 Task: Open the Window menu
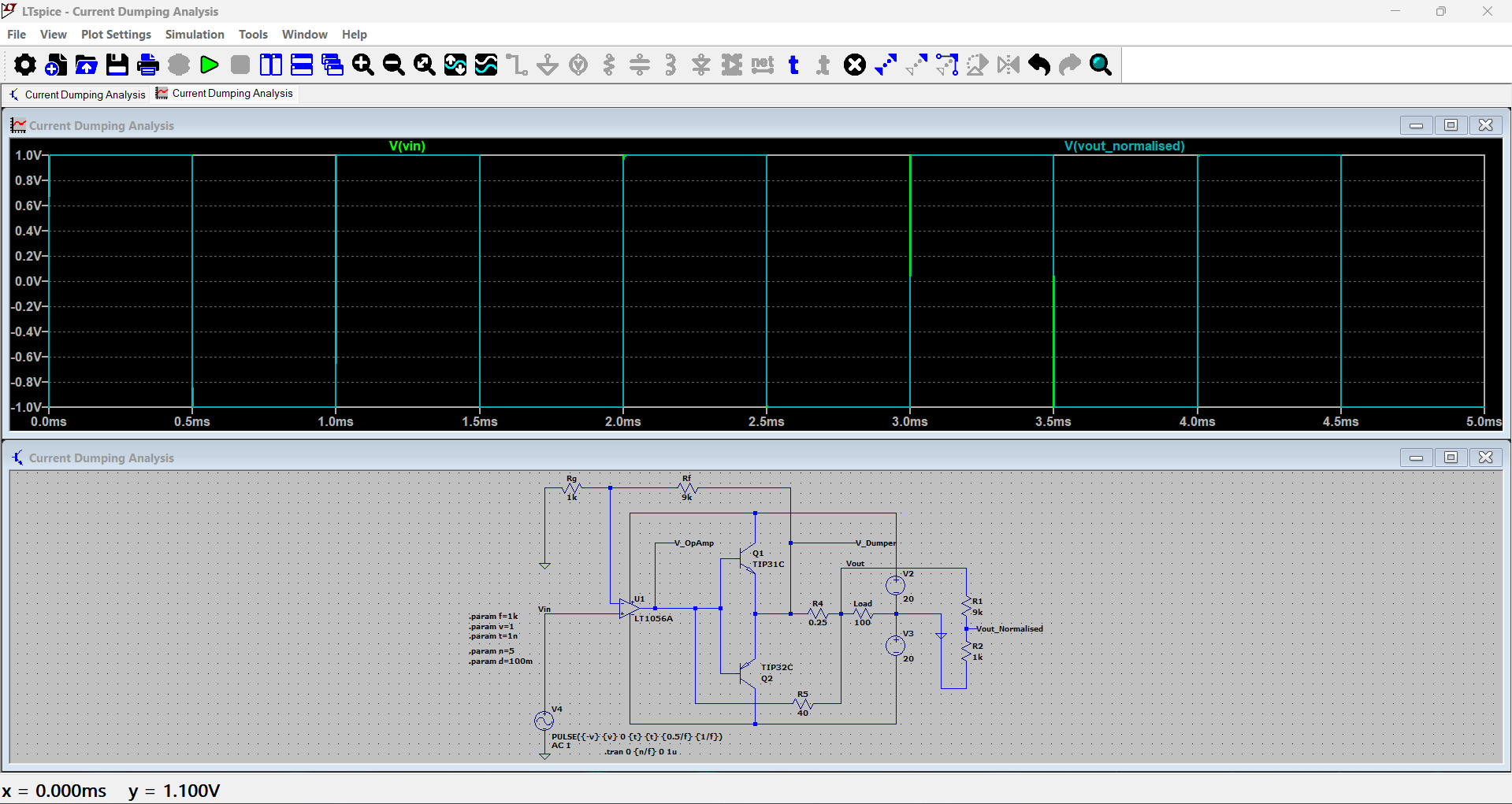pos(304,35)
